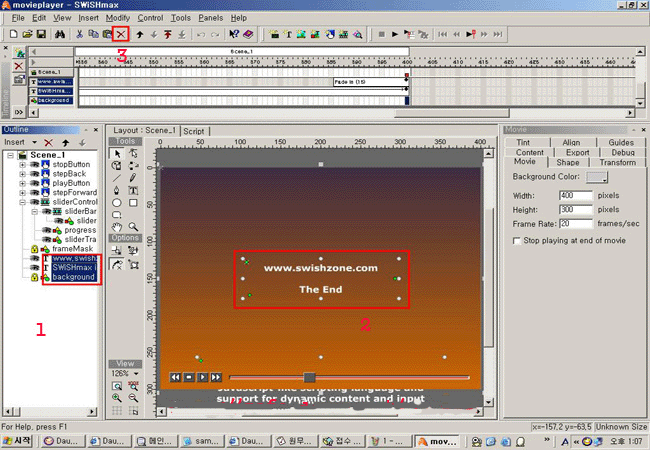
Task: Toggle lock icon on background layer
Action: [35, 277]
